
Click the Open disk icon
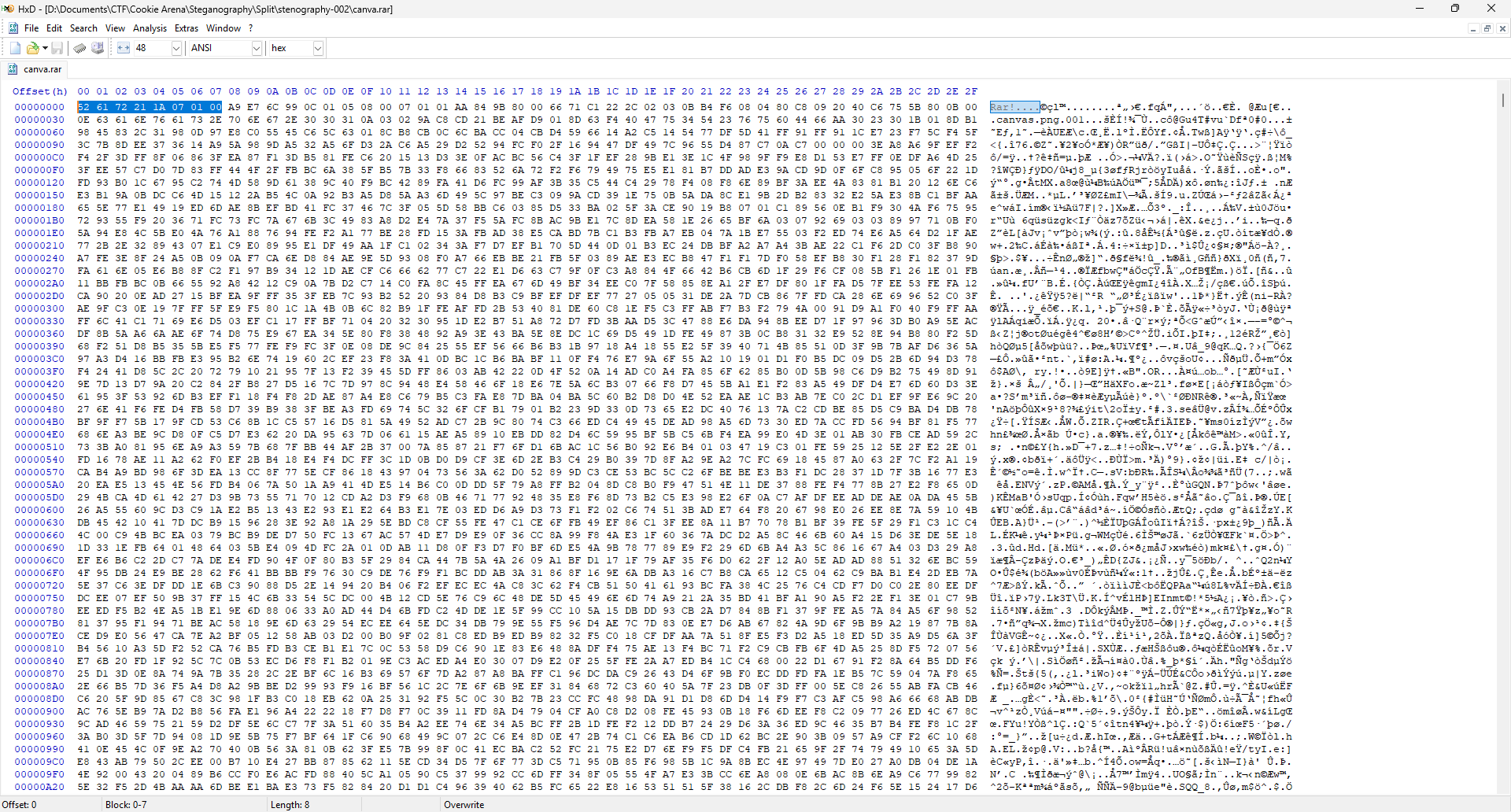tap(98, 48)
